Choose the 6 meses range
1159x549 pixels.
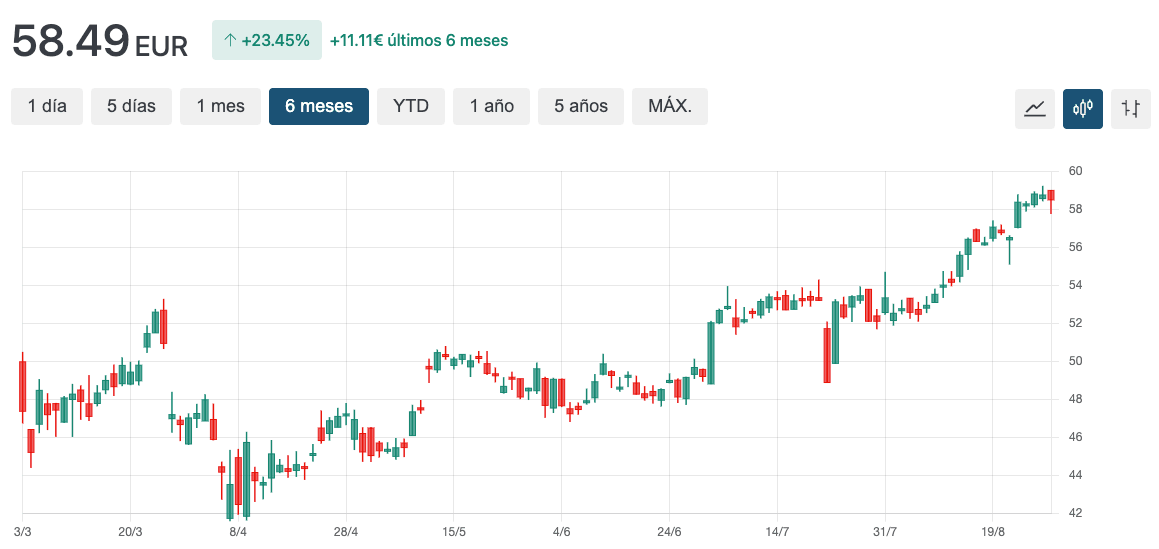pyautogui.click(x=318, y=106)
